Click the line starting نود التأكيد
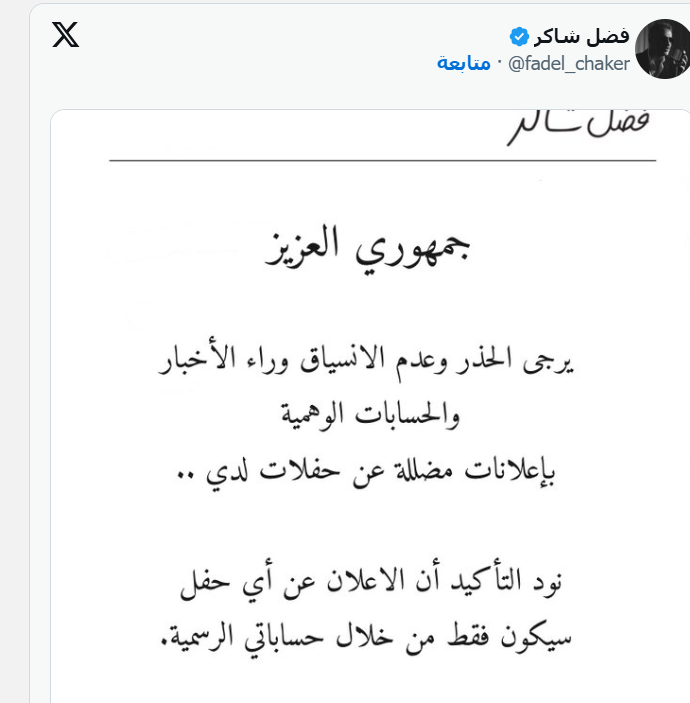The height and width of the screenshot is (703, 690). coord(371,582)
